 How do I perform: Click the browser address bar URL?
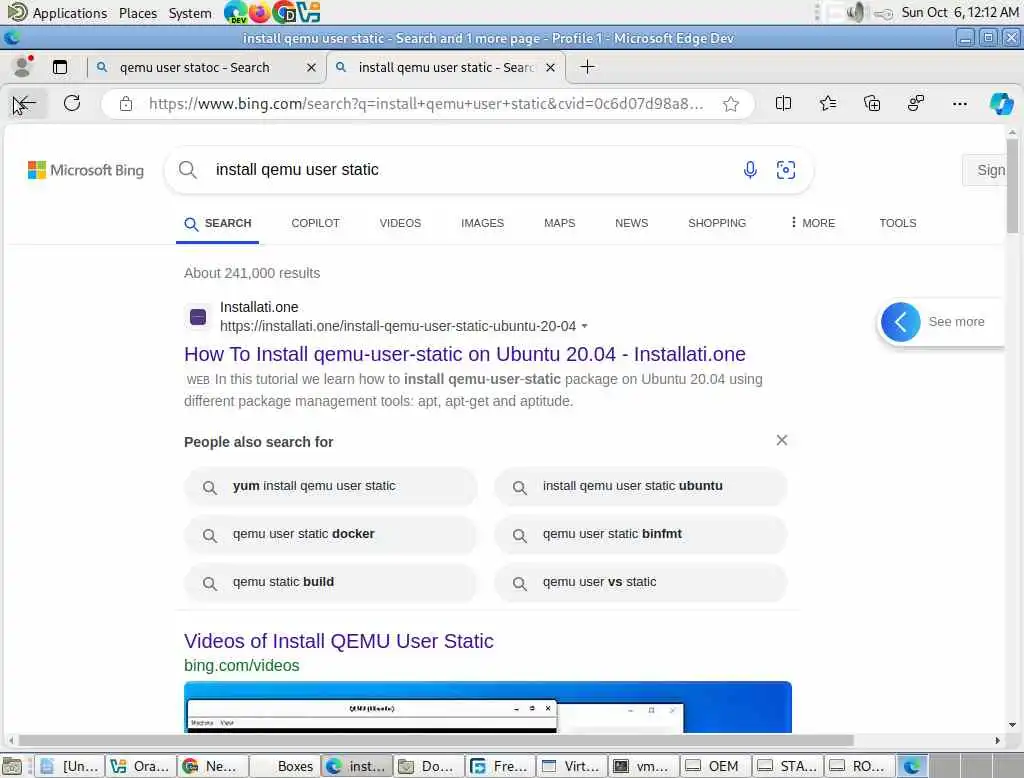(x=426, y=104)
